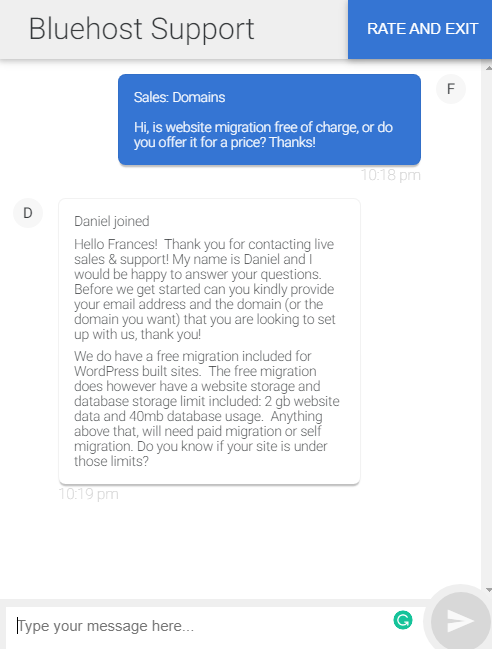The height and width of the screenshot is (649, 492).
Task: Send the message with paper plane icon
Action: click(461, 621)
